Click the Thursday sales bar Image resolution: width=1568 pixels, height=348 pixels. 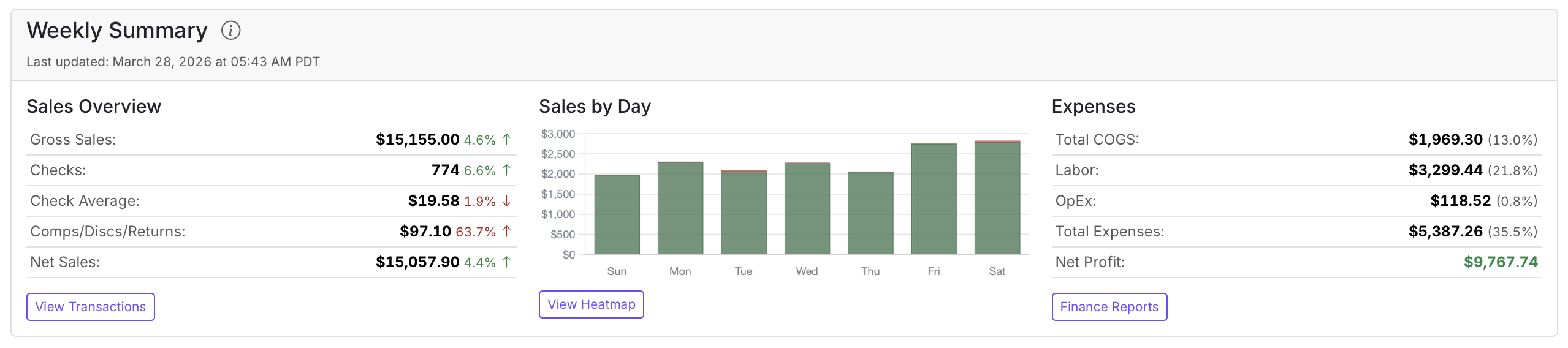[870, 213]
